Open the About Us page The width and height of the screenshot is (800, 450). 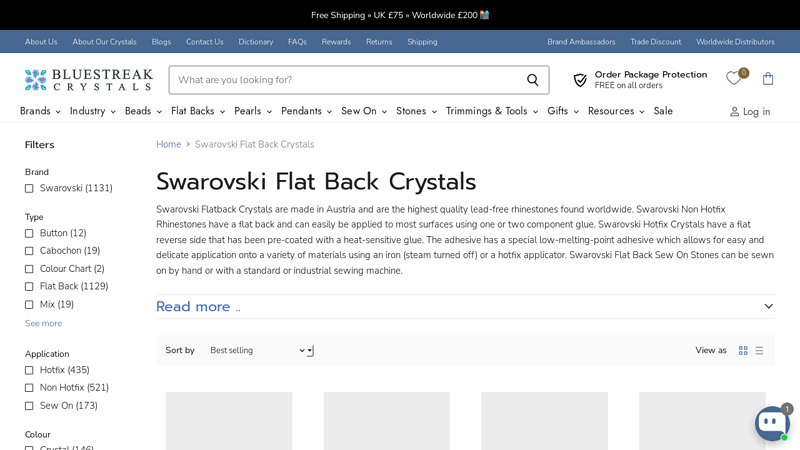41,42
